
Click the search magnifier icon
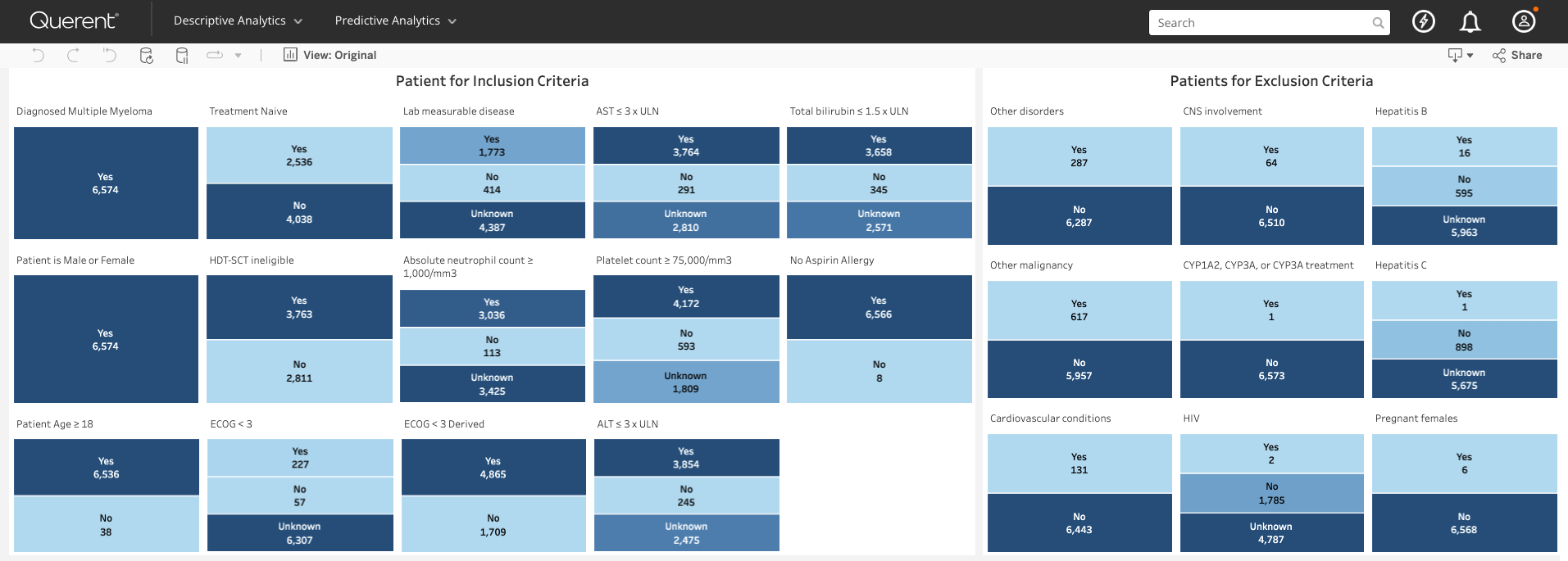[x=1378, y=23]
